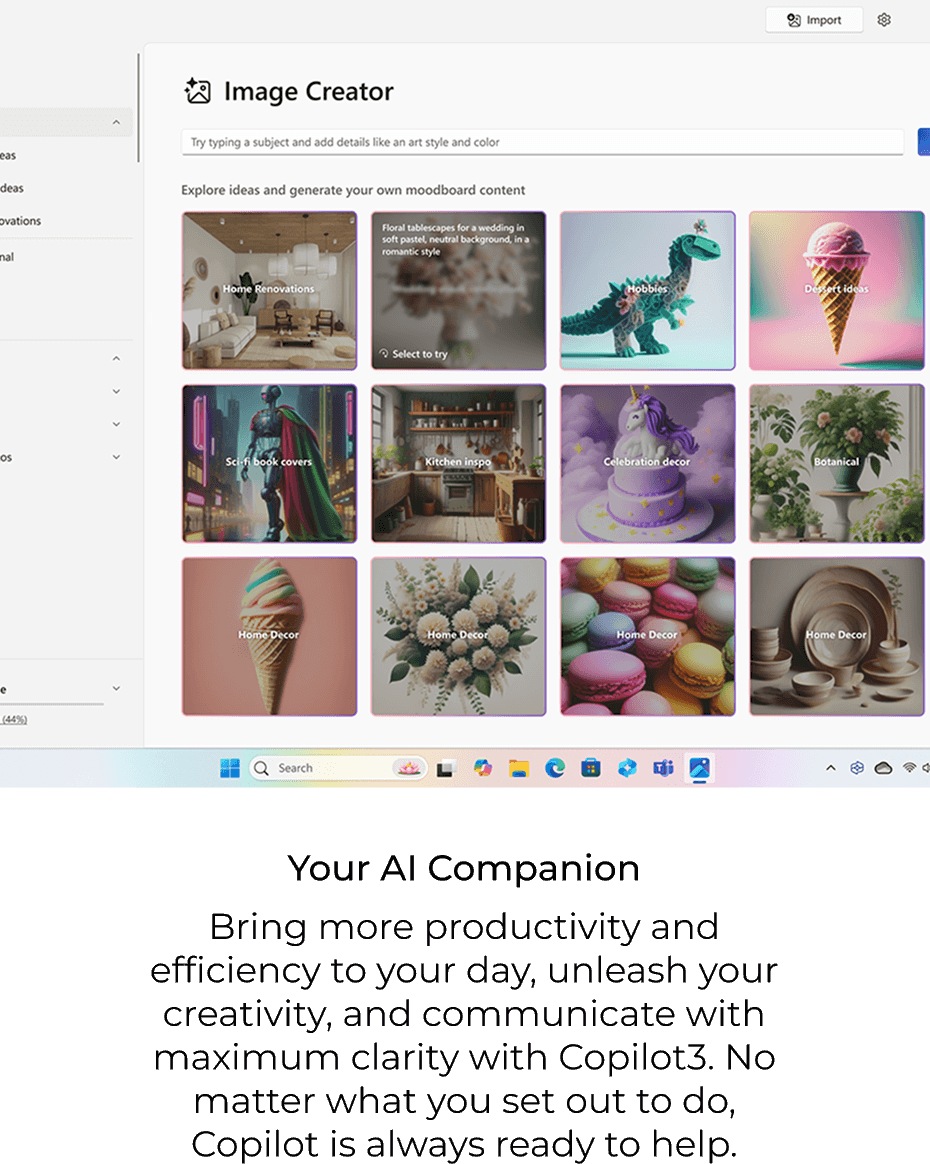This screenshot has width=930, height=1164.
Task: Select the Home Decor flower bouquet card
Action: click(x=459, y=636)
